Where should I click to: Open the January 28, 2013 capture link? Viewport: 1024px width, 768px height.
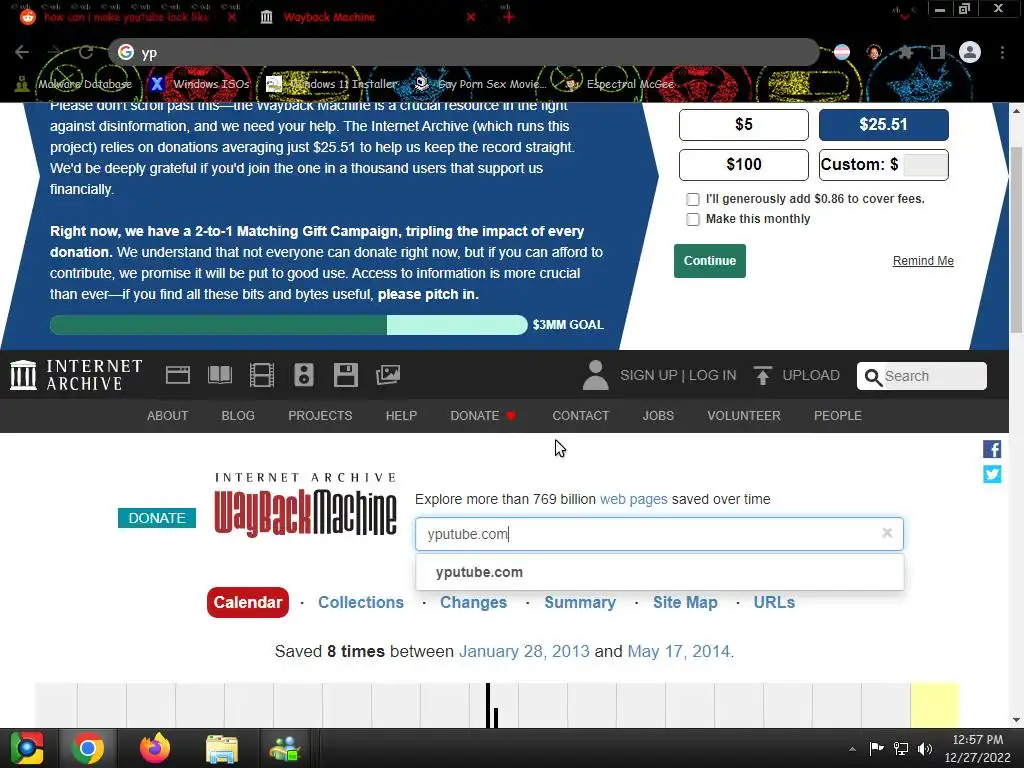tap(524, 651)
